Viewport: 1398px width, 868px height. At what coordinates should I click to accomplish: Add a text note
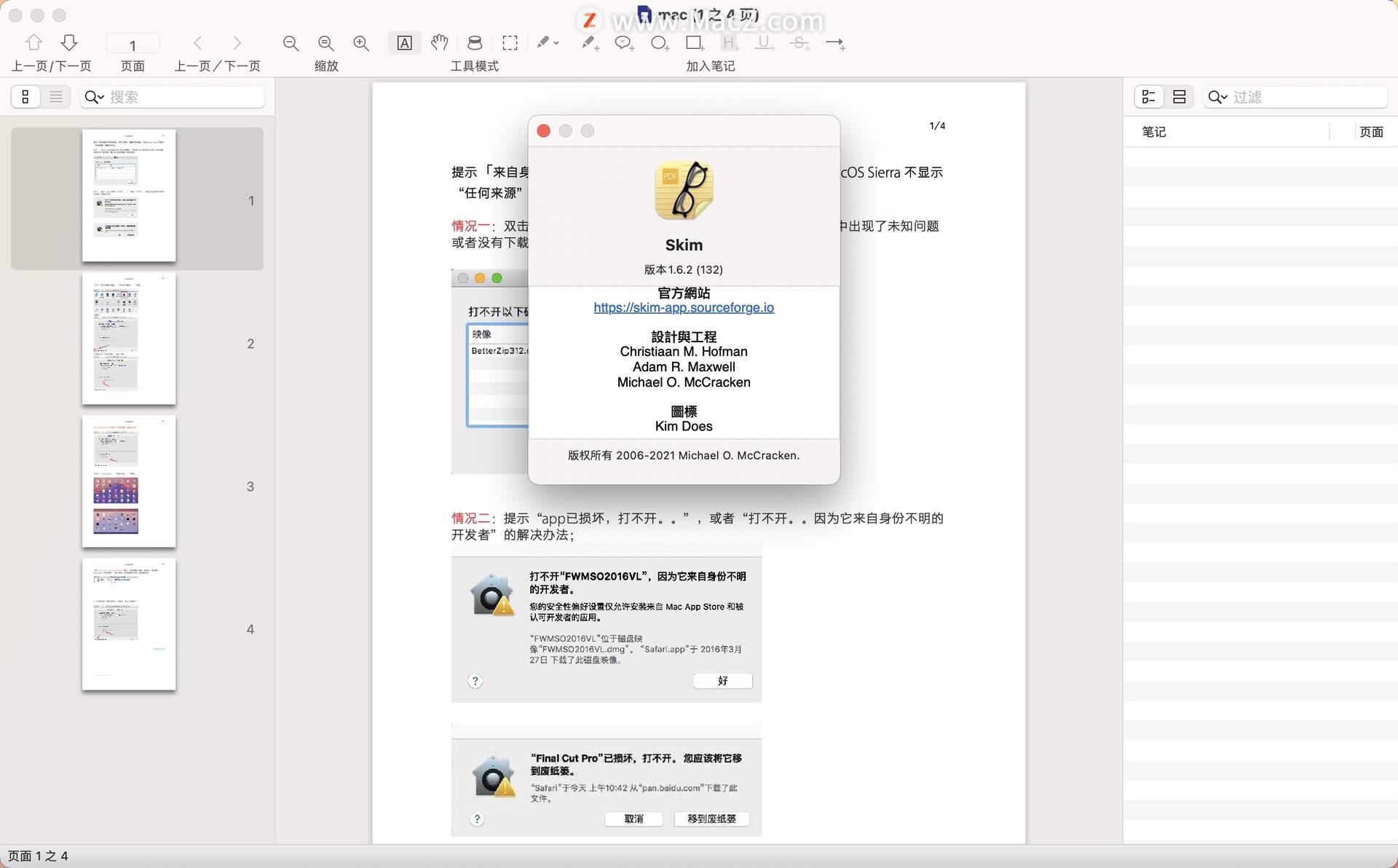pos(590,43)
